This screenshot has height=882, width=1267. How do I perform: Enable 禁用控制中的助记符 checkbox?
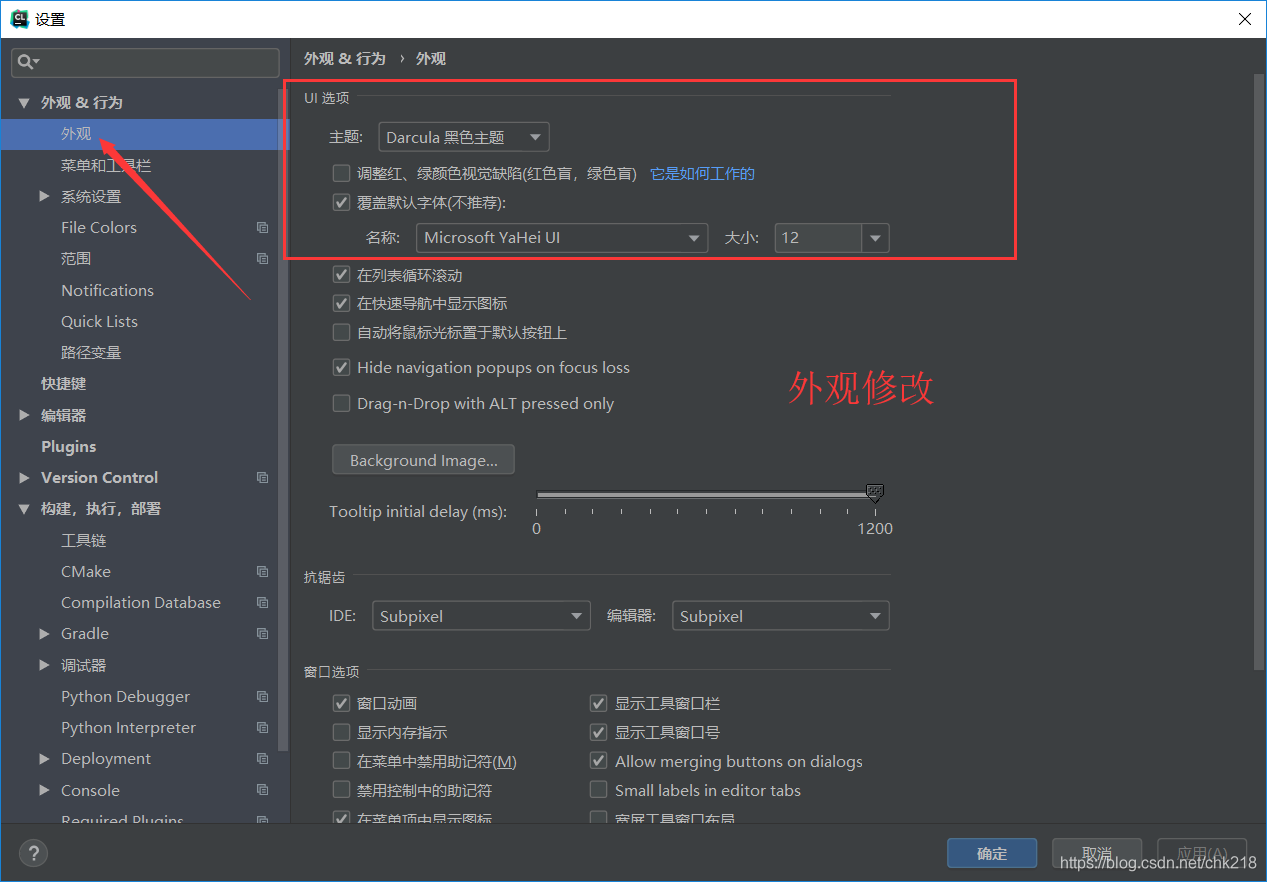[x=341, y=790]
